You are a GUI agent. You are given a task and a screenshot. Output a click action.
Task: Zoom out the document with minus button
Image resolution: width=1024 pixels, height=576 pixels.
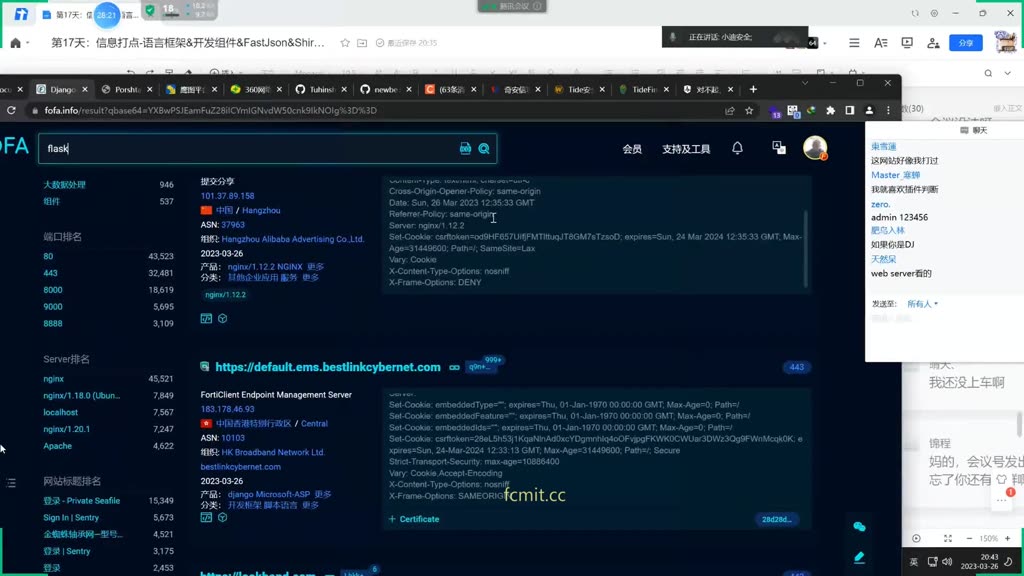969,539
